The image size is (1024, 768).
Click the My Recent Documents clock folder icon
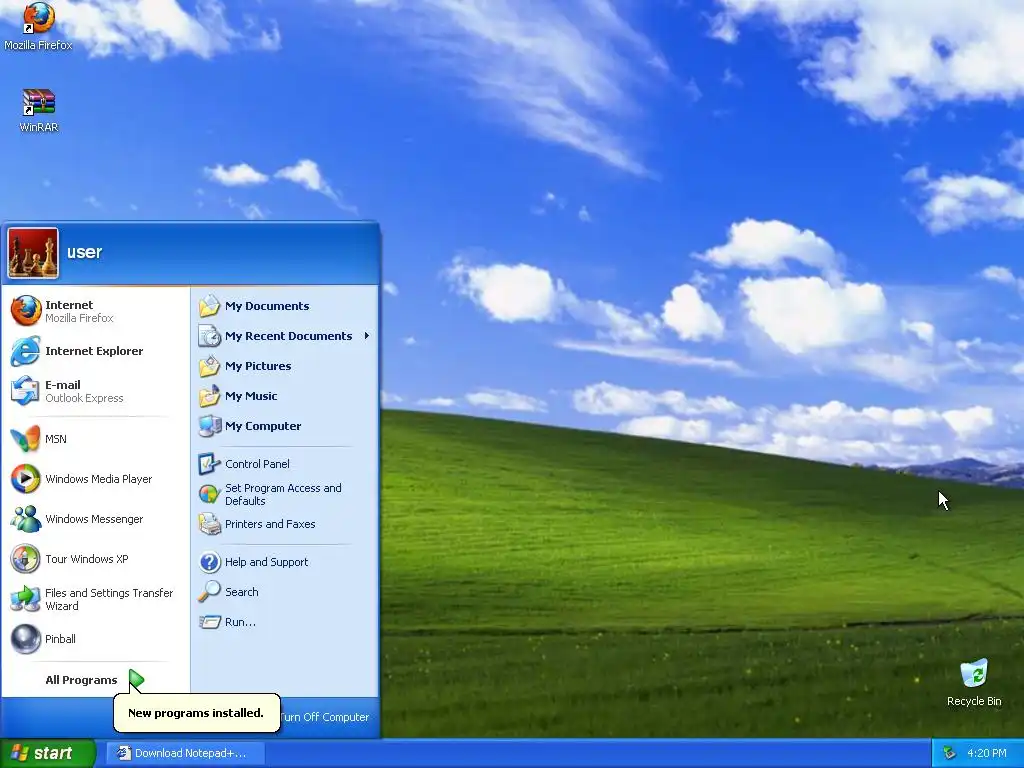pyautogui.click(x=210, y=336)
